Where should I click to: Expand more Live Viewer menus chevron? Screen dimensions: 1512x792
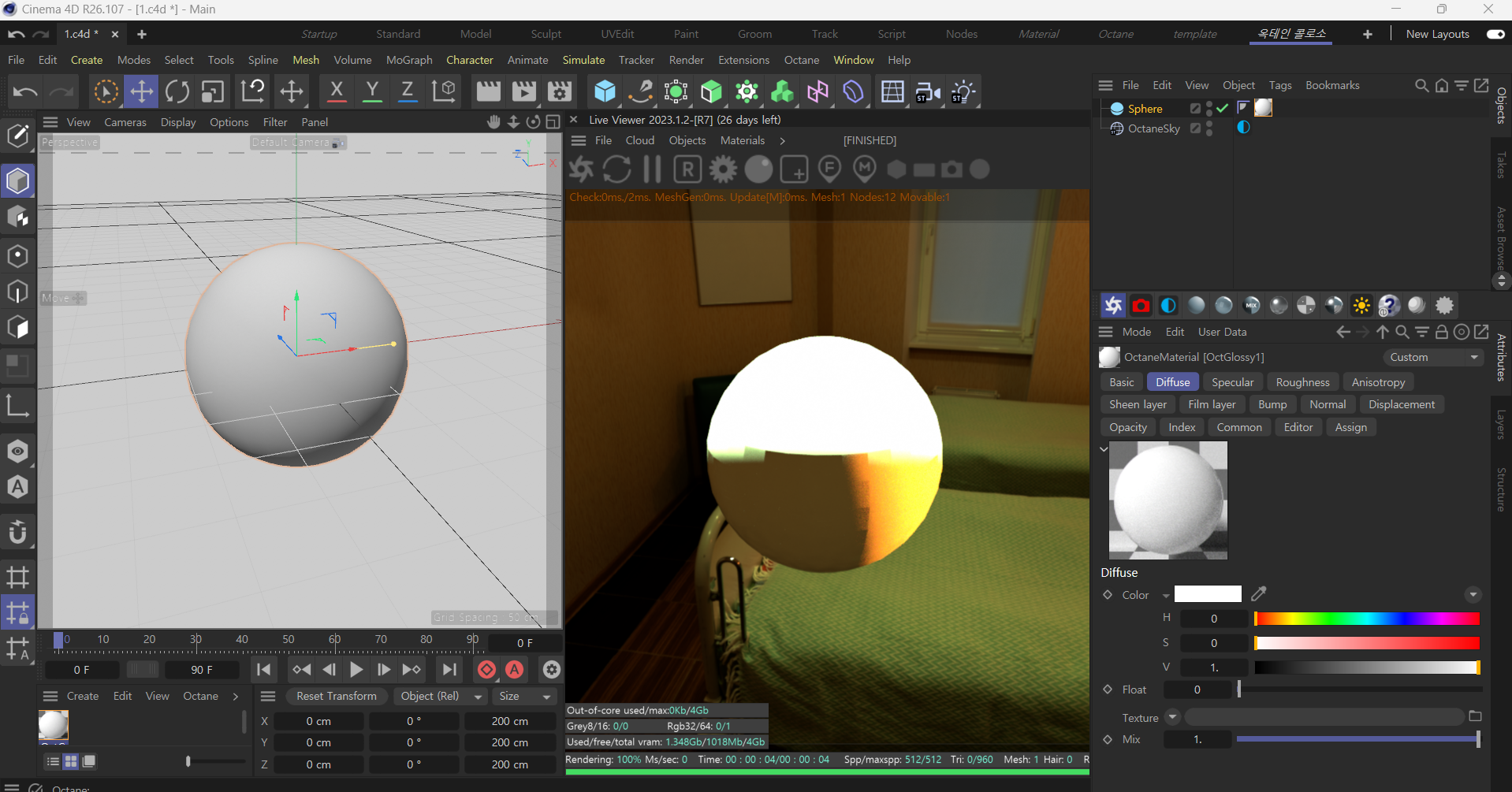(x=783, y=141)
